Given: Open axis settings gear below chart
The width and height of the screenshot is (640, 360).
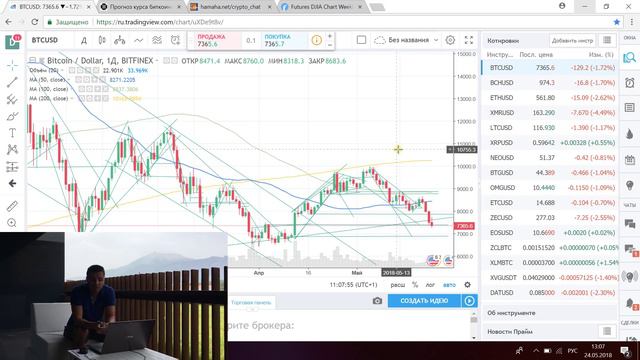Looking at the screenshot, I should [x=467, y=284].
